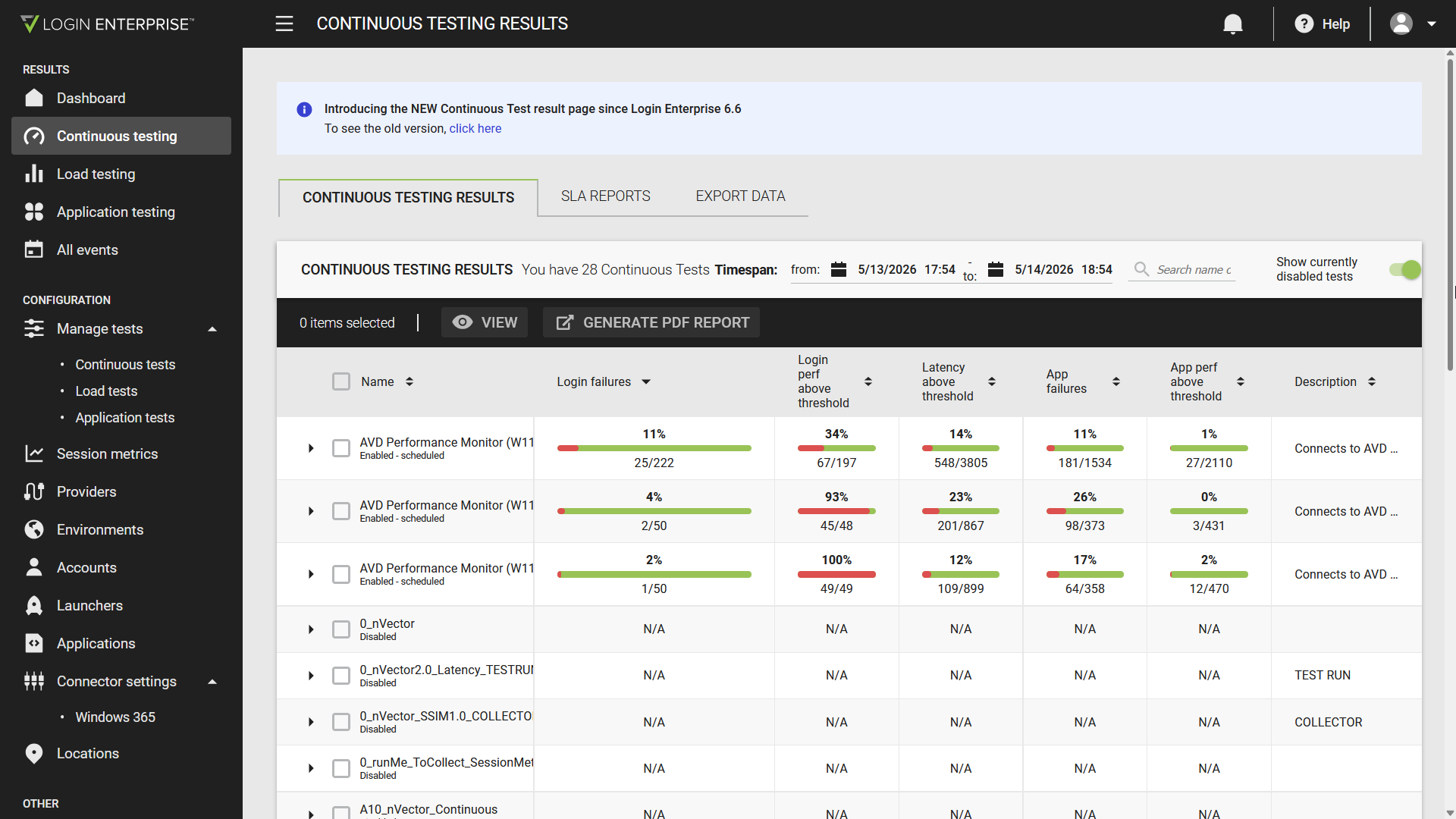Click the first row Login failures progress bar
The image size is (1456, 819).
click(x=654, y=448)
